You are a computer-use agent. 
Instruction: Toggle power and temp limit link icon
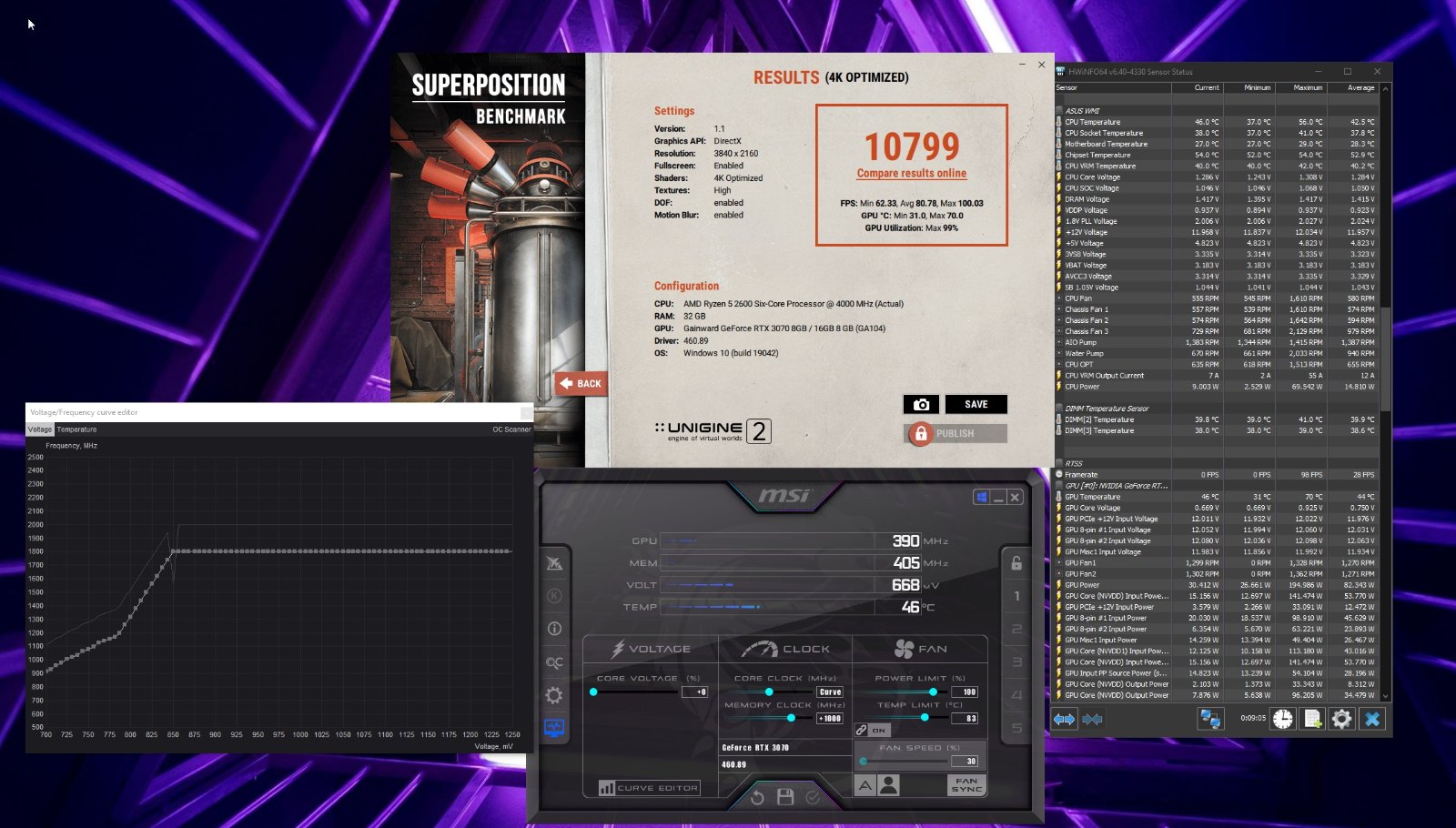click(861, 730)
